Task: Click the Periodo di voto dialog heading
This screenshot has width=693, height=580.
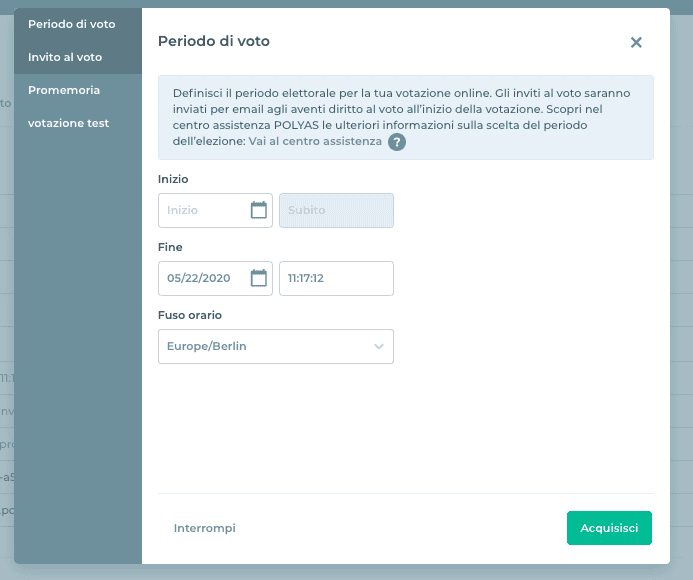Action: point(214,41)
